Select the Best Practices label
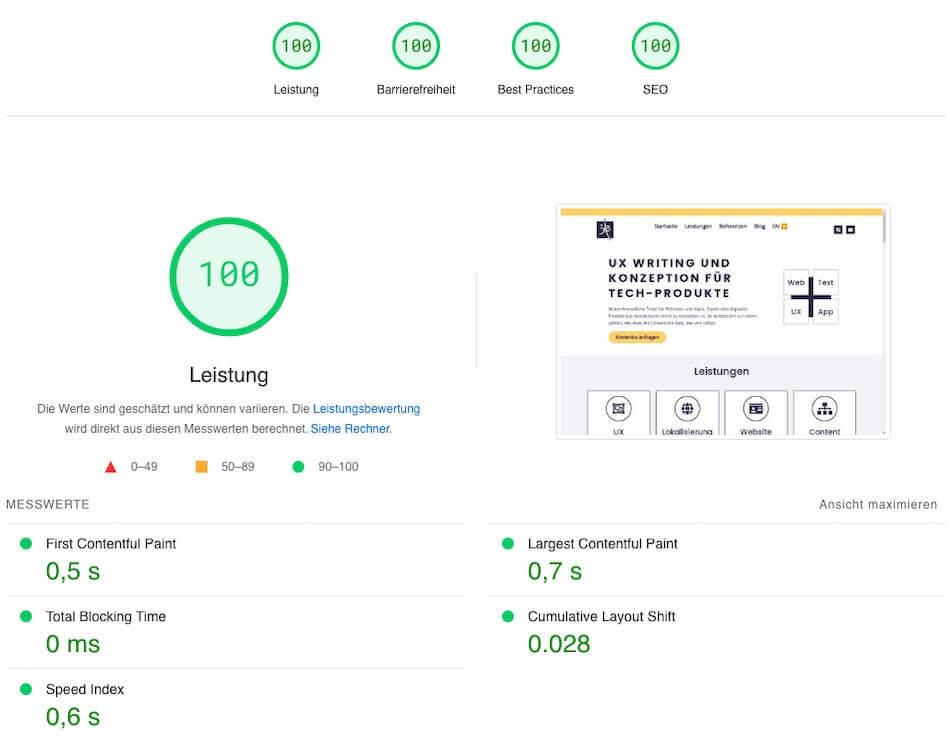The height and width of the screenshot is (742, 950). (x=536, y=90)
